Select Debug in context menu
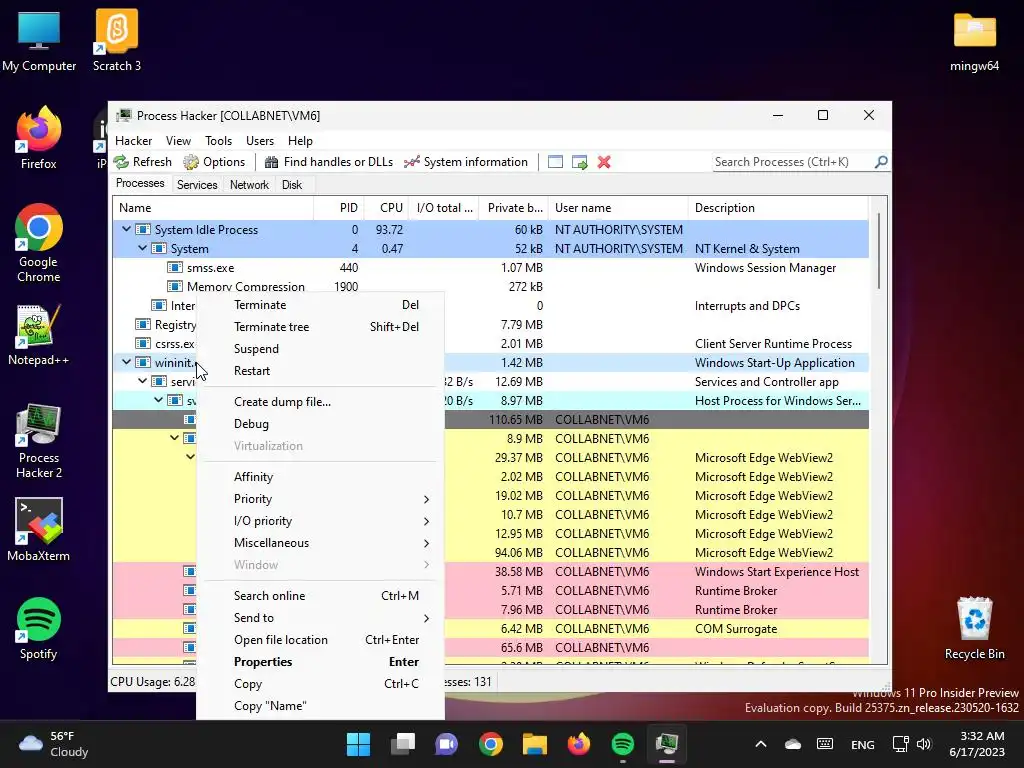 pyautogui.click(x=320, y=424)
